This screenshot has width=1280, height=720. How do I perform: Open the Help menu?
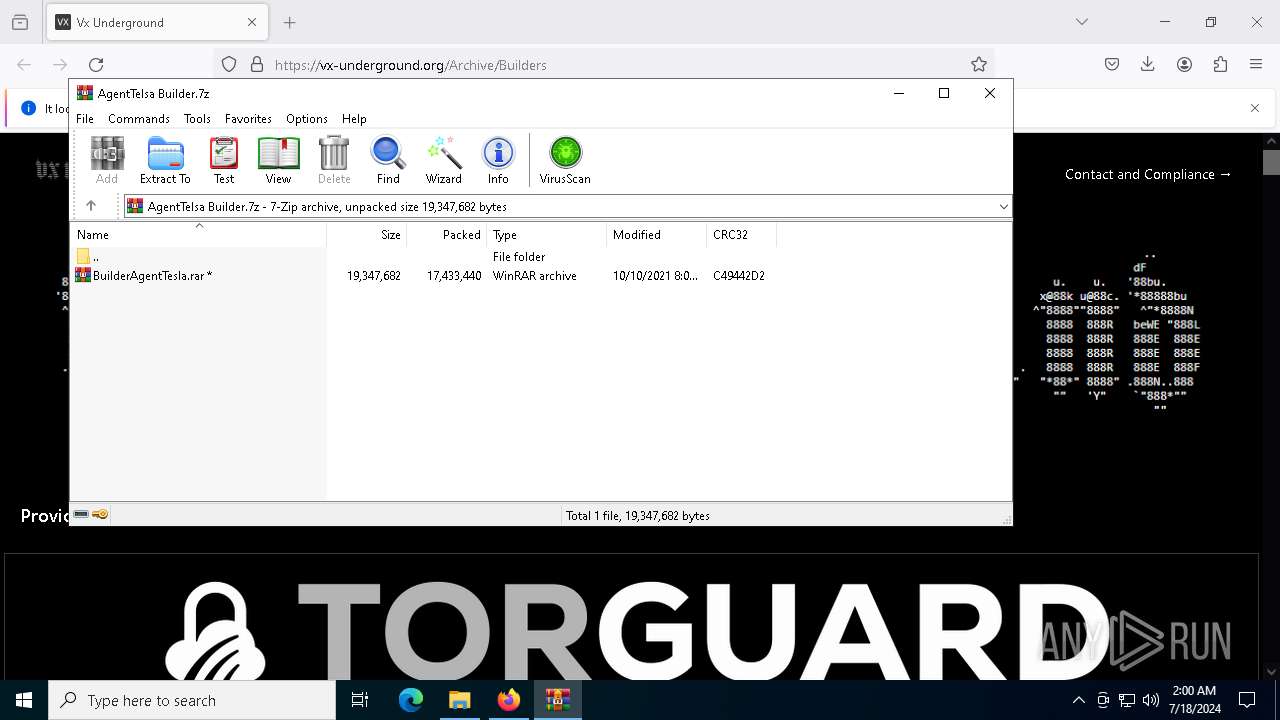[354, 118]
